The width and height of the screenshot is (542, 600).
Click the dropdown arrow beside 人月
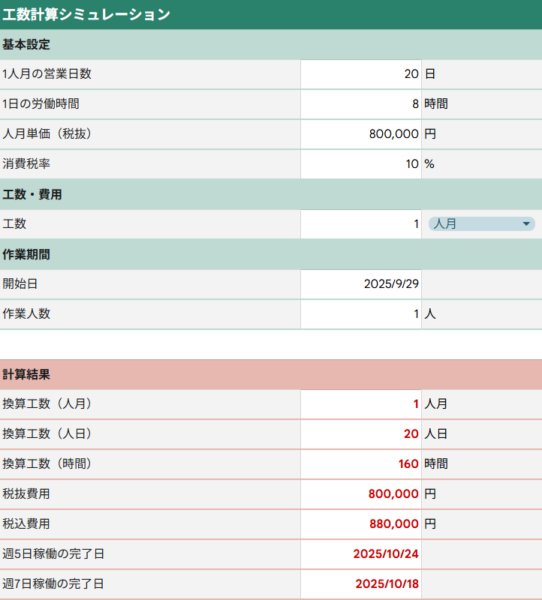(526, 224)
